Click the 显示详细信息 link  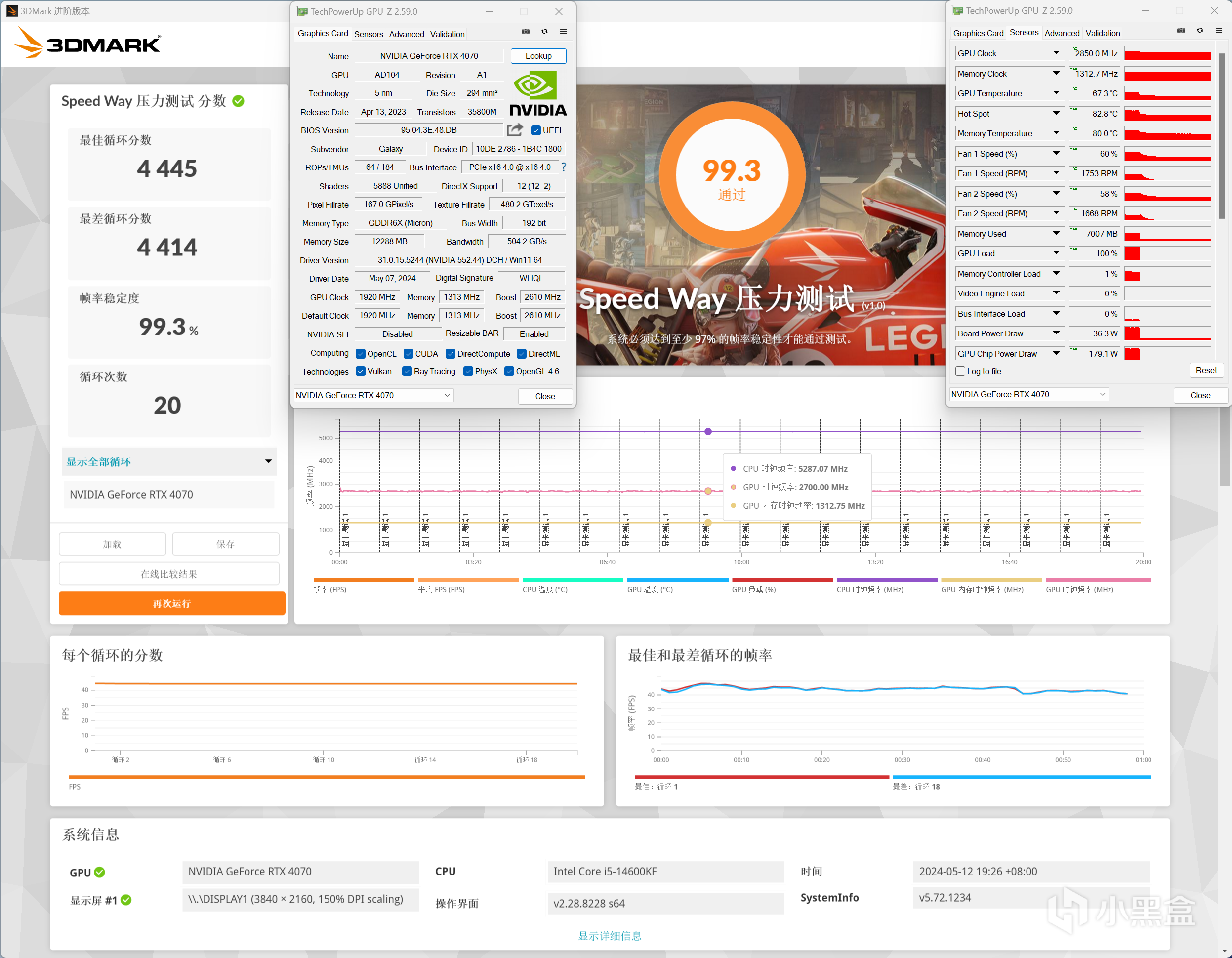tap(610, 935)
